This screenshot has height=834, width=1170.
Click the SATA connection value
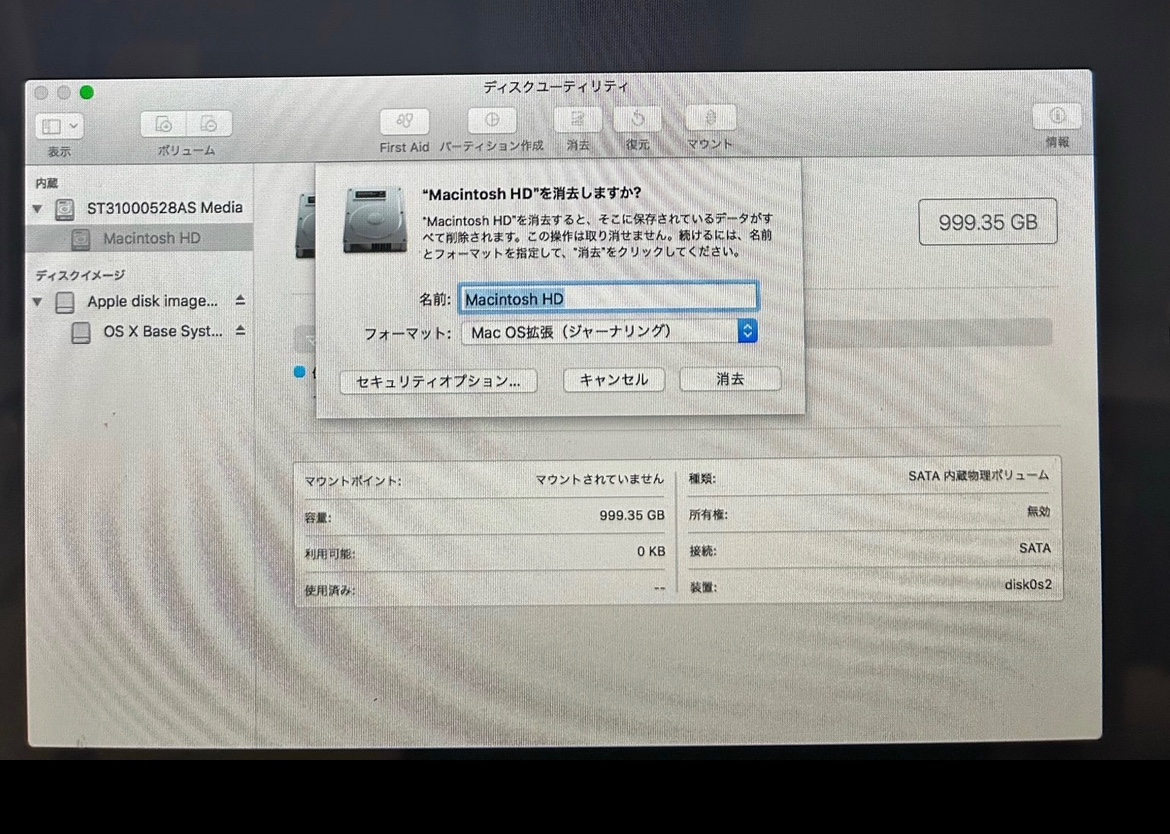click(x=1034, y=548)
